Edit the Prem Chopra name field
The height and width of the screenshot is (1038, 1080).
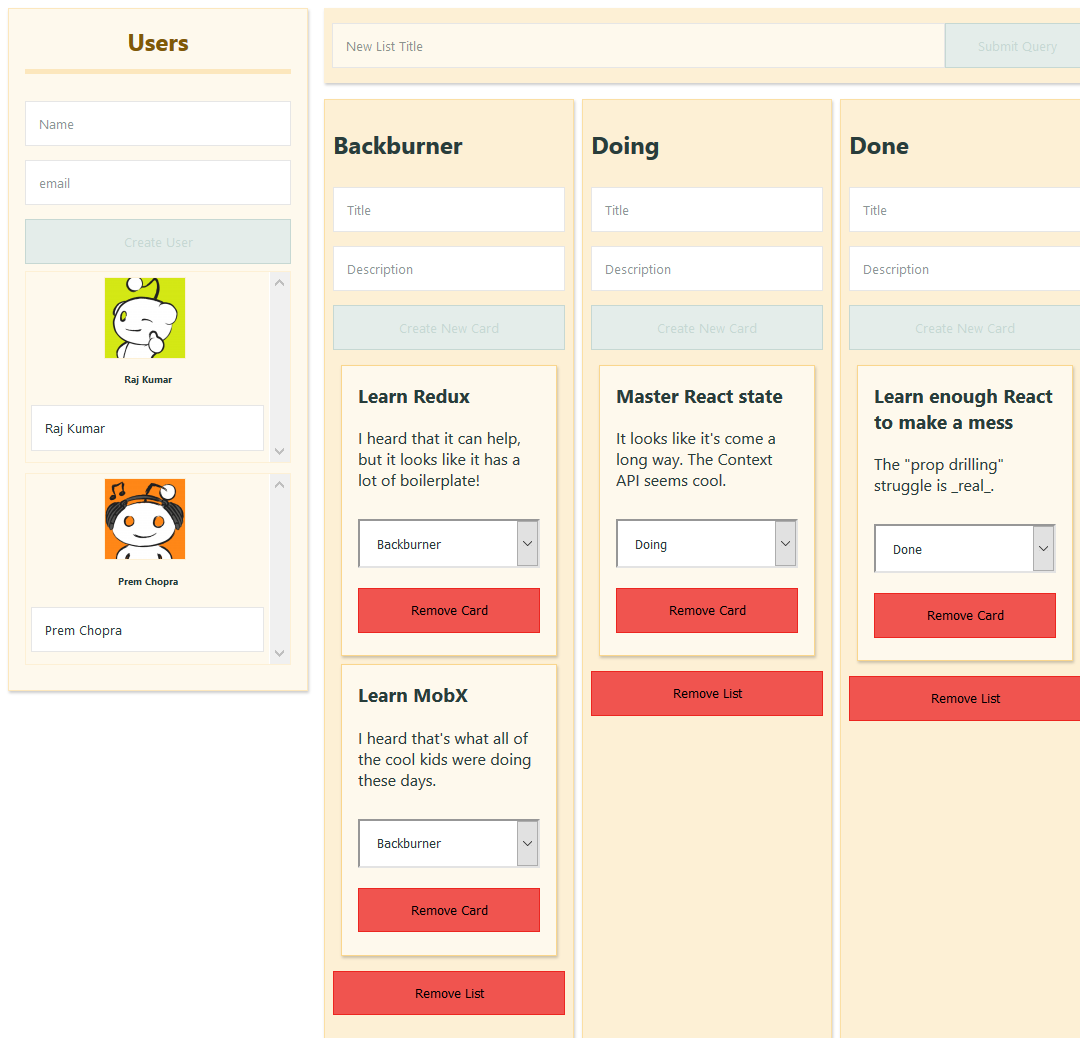click(x=147, y=630)
